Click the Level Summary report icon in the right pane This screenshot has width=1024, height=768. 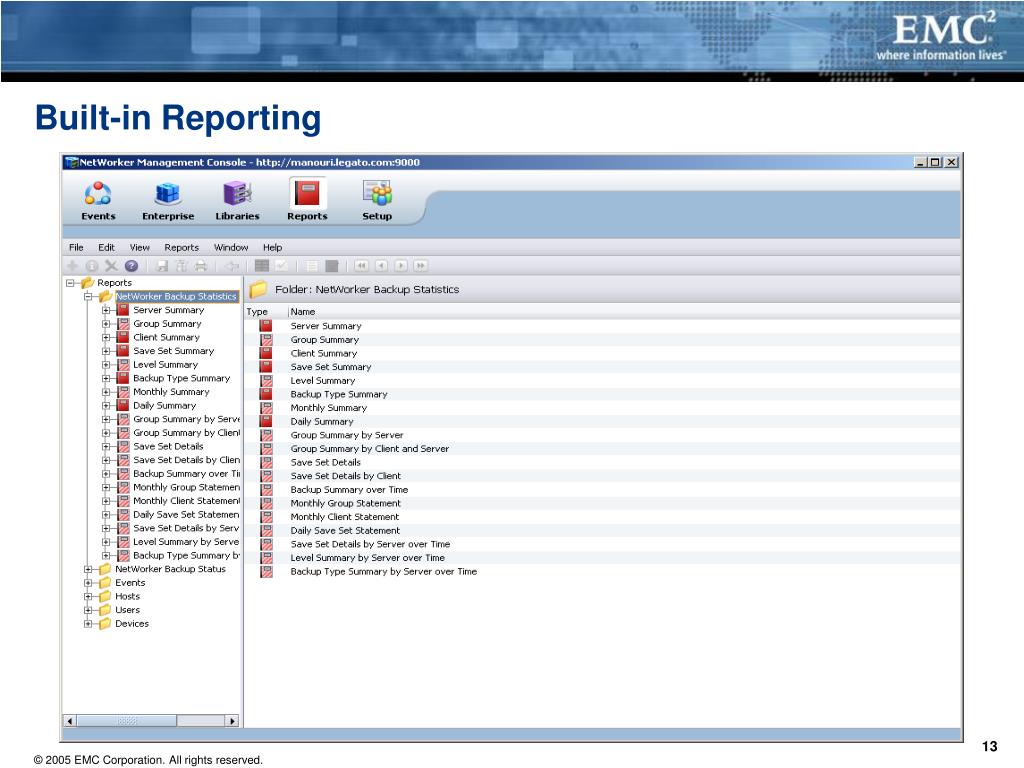tap(266, 381)
